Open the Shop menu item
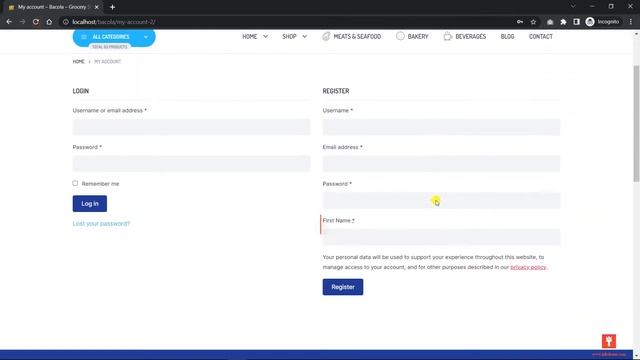Viewport: 640px width, 360px height. tap(289, 37)
